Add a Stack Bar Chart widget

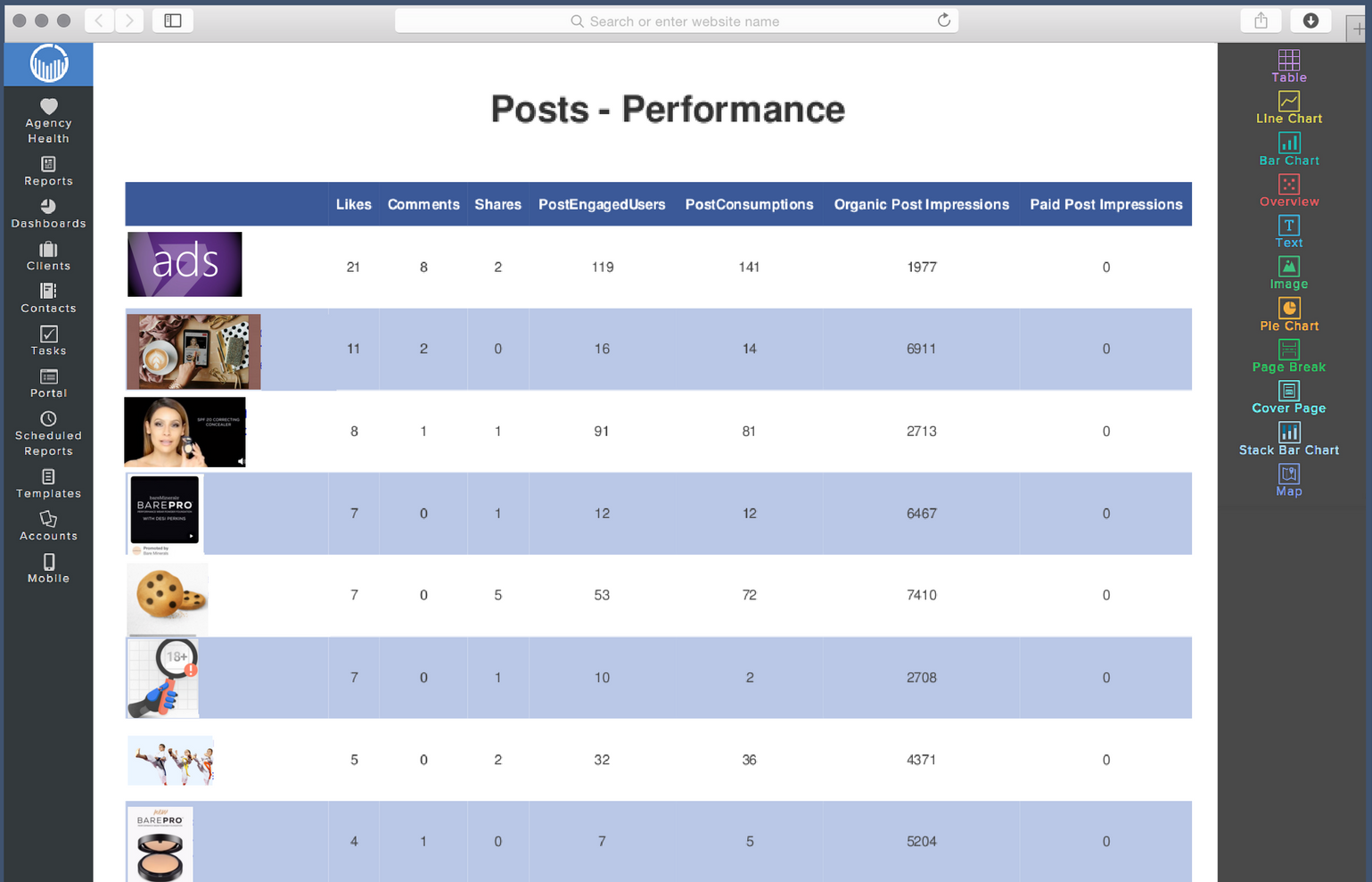click(x=1289, y=439)
